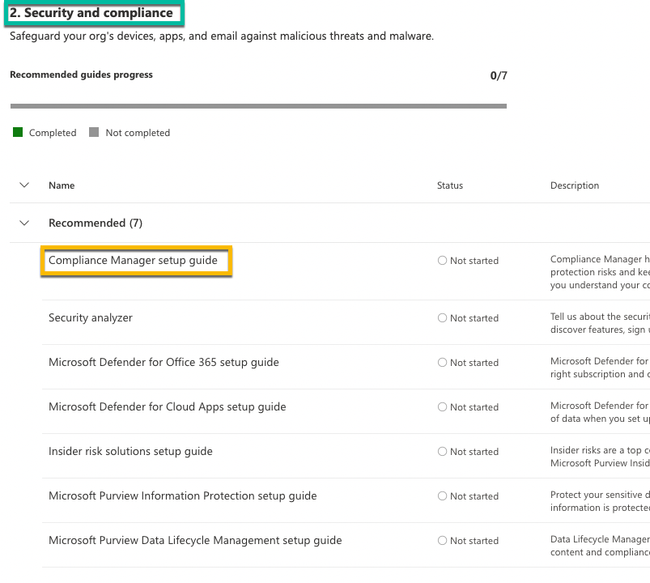
Task: Collapse the Recommended (7) group chevron
Action: click(x=24, y=223)
